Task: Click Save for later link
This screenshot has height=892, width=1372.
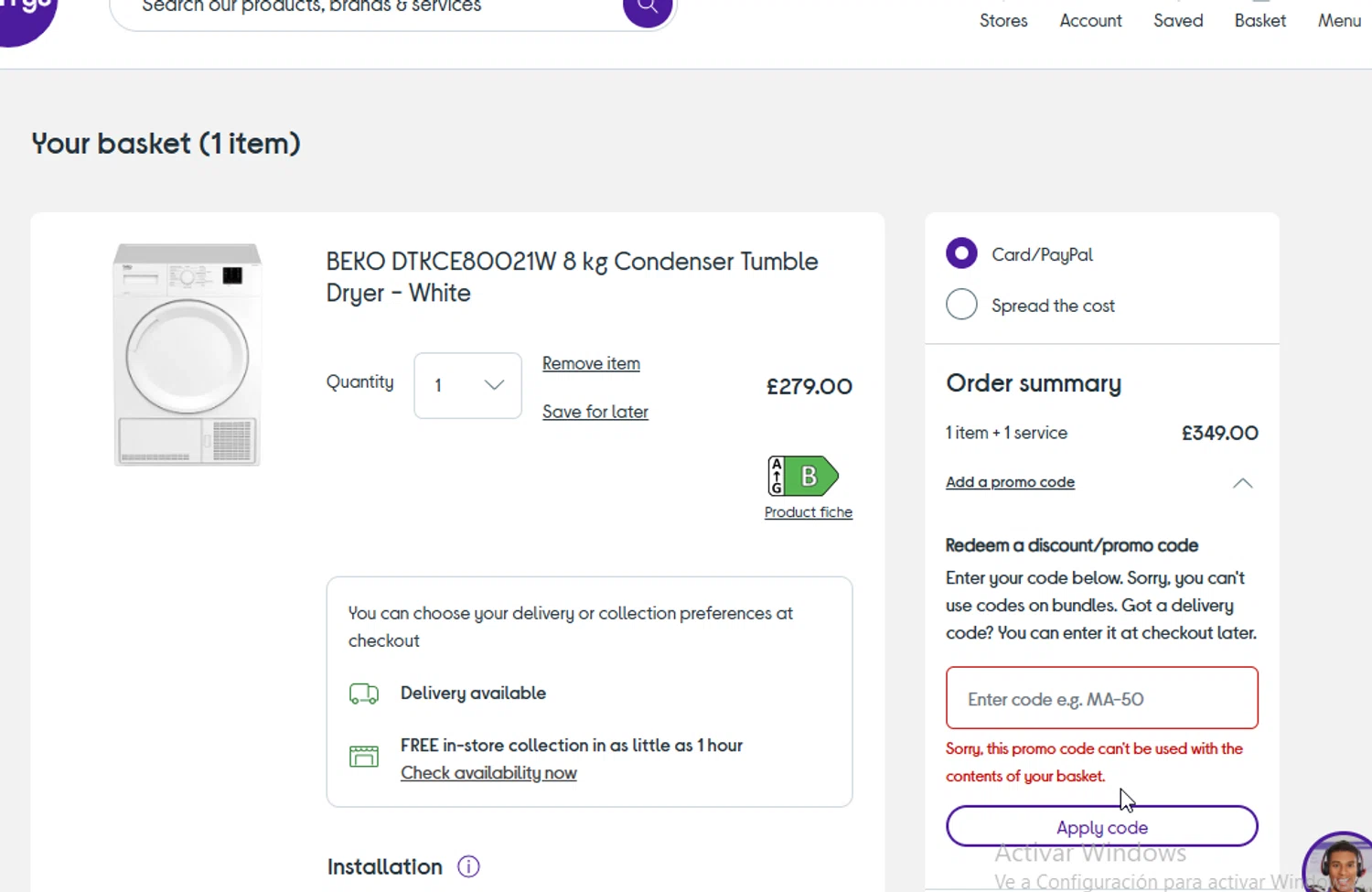Action: point(595,412)
